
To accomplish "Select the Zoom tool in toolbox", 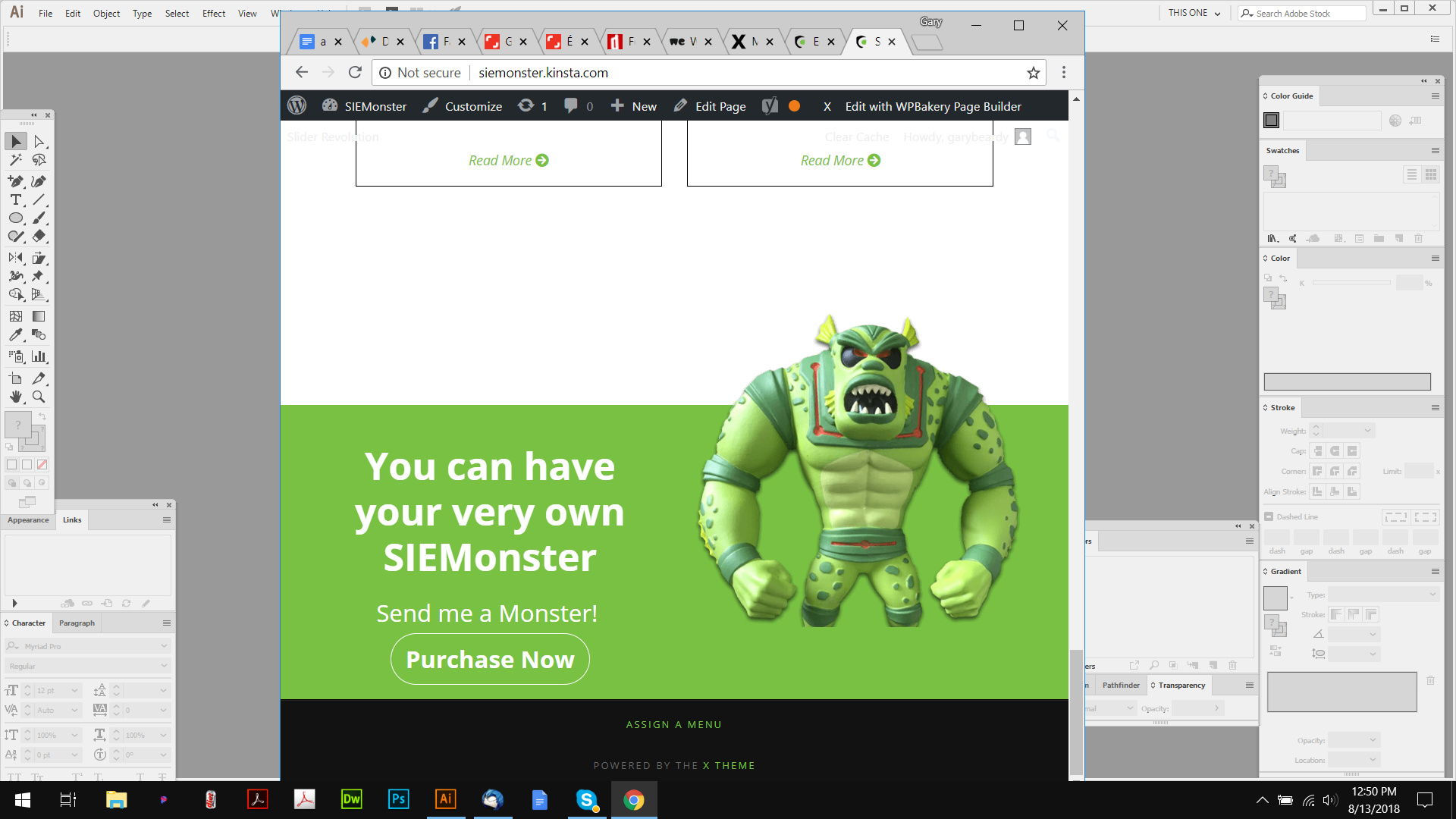I will pos(39,397).
